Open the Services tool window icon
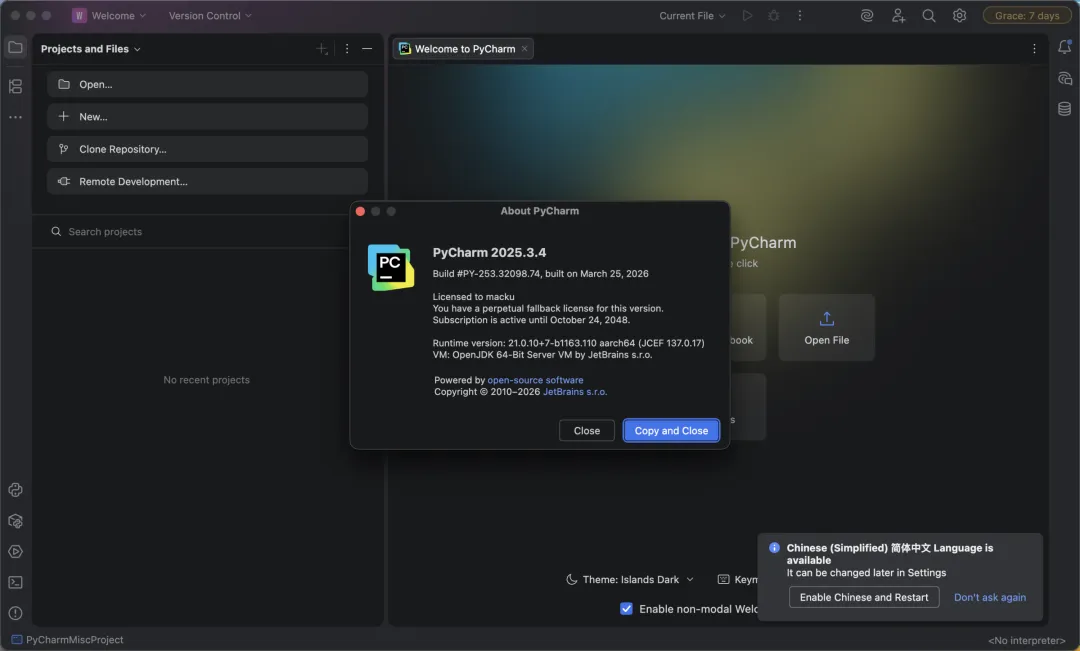Screen dimensions: 1080x651 (15, 552)
